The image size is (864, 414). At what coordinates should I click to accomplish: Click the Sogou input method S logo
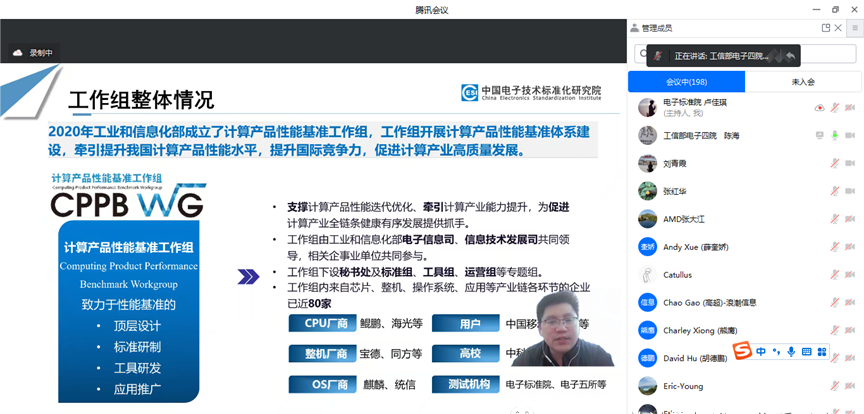pyautogui.click(x=743, y=350)
